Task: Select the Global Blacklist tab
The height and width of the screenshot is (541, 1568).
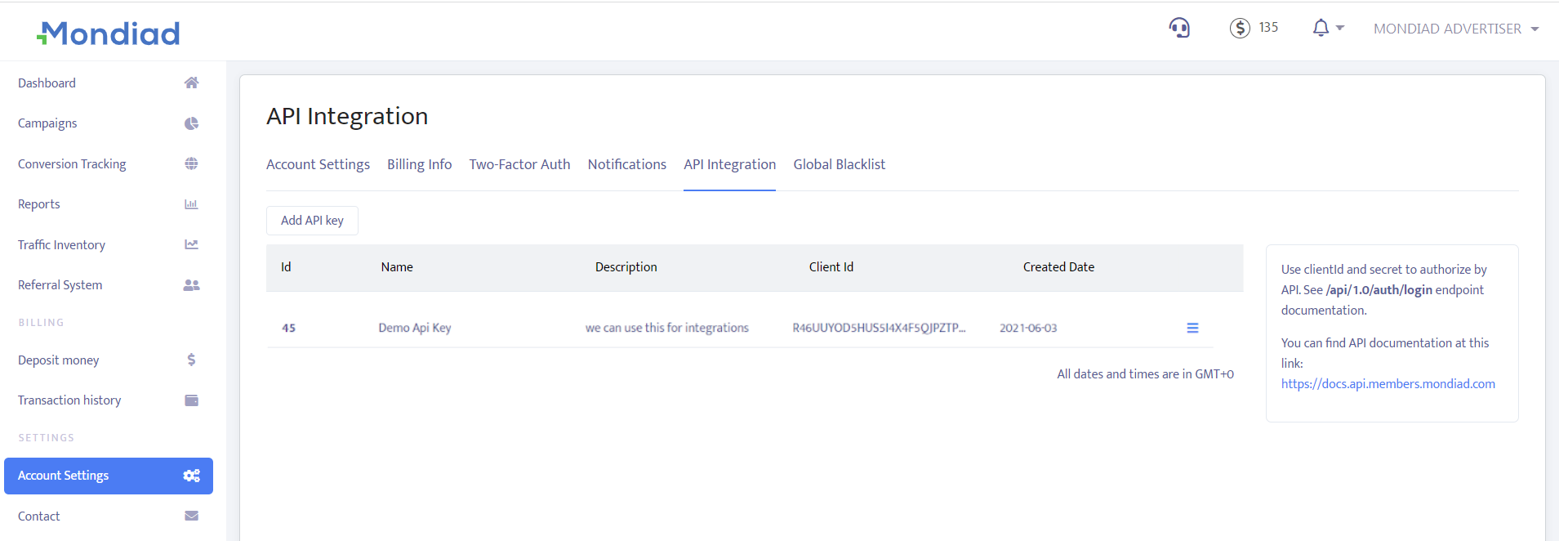Action: tap(839, 164)
